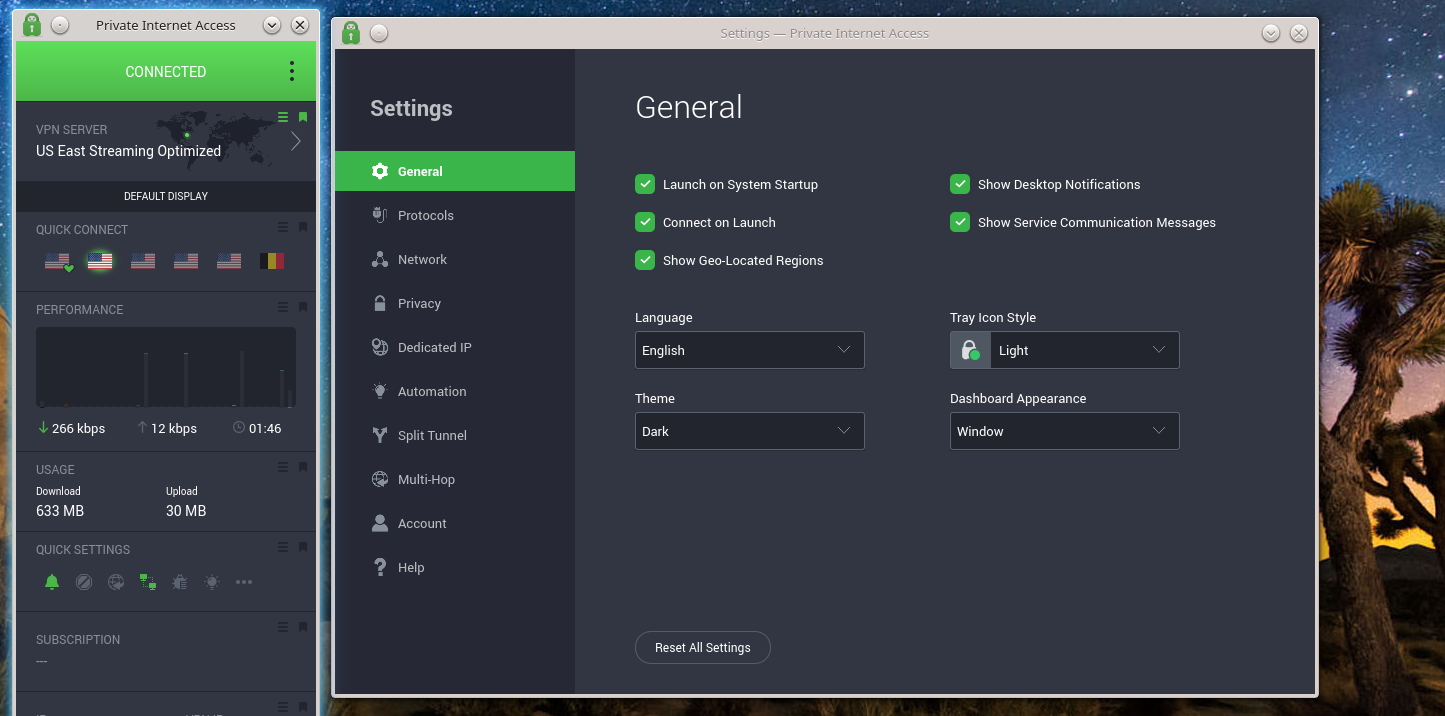The width and height of the screenshot is (1445, 716).
Task: Open the Automation settings tab
Action: point(455,391)
